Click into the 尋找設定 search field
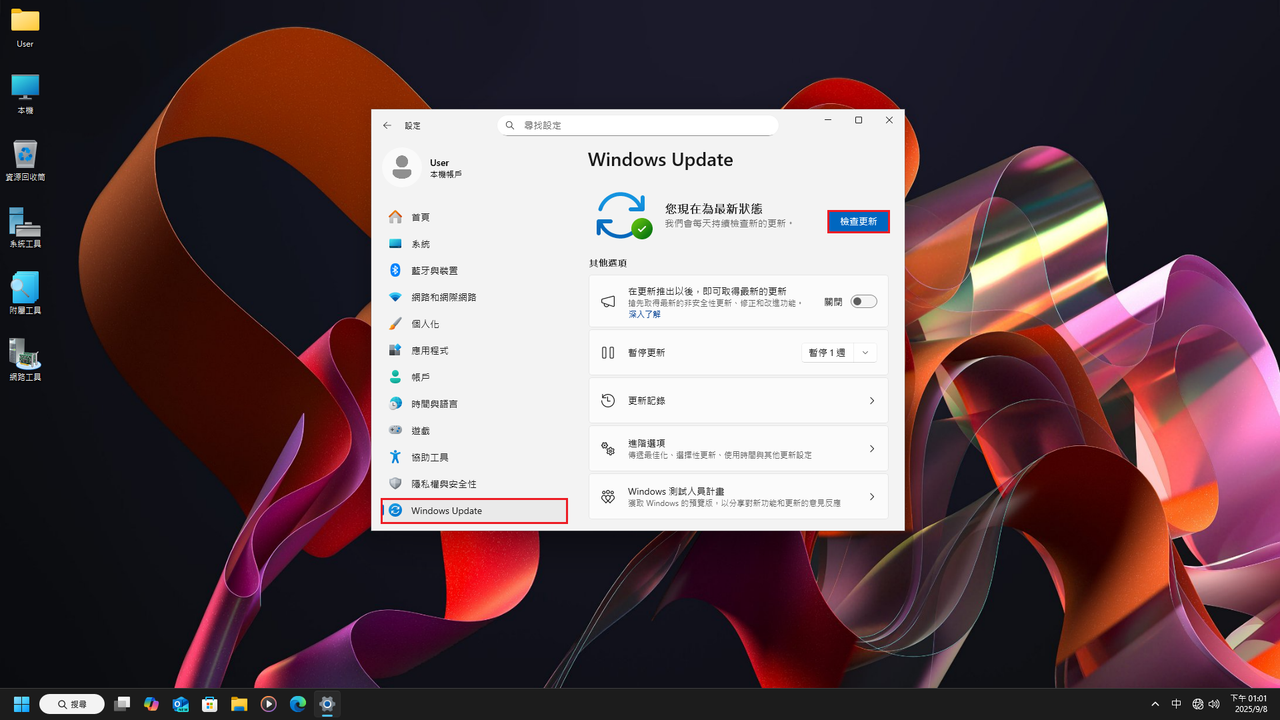1280x720 pixels. (x=638, y=125)
